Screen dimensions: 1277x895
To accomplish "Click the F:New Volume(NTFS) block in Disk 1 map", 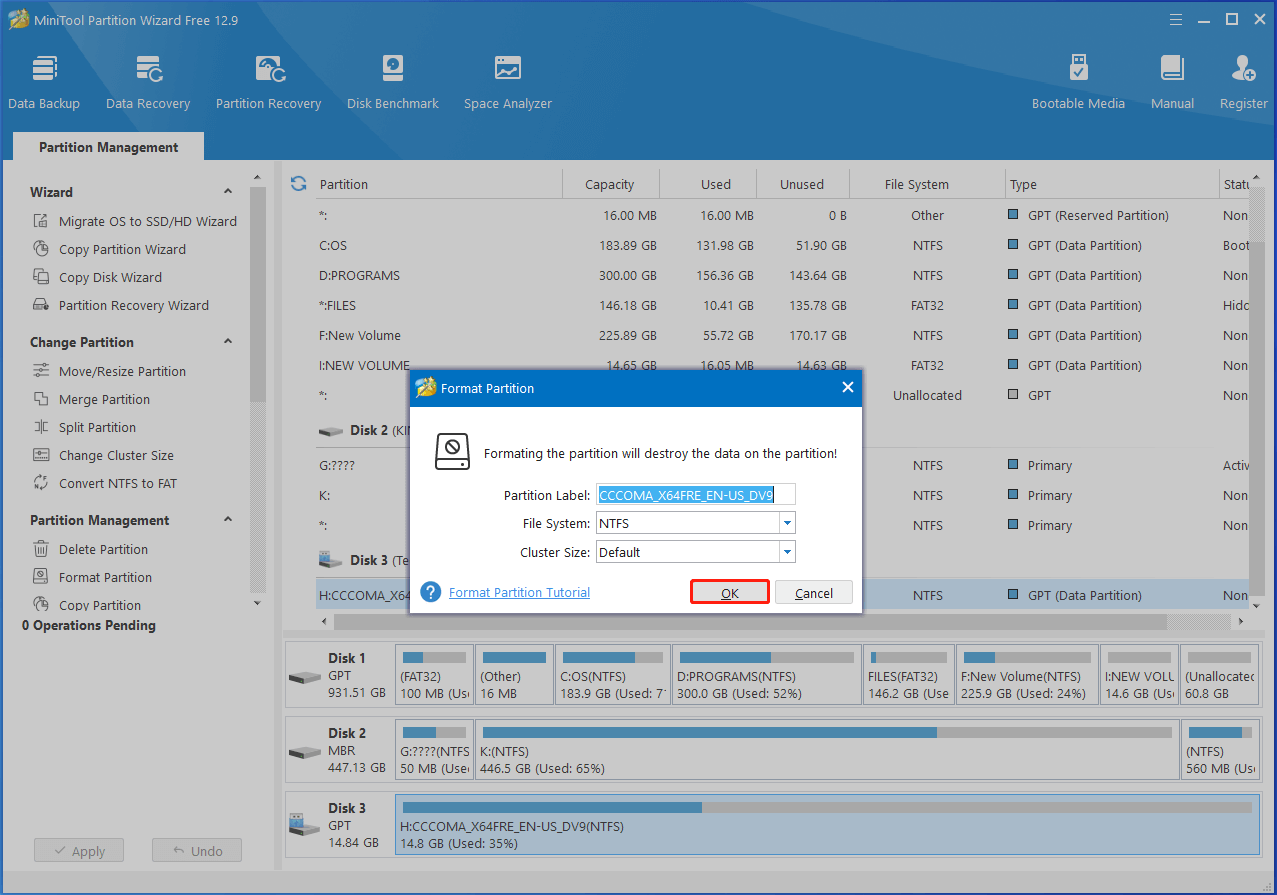I will pyautogui.click(x=1026, y=674).
